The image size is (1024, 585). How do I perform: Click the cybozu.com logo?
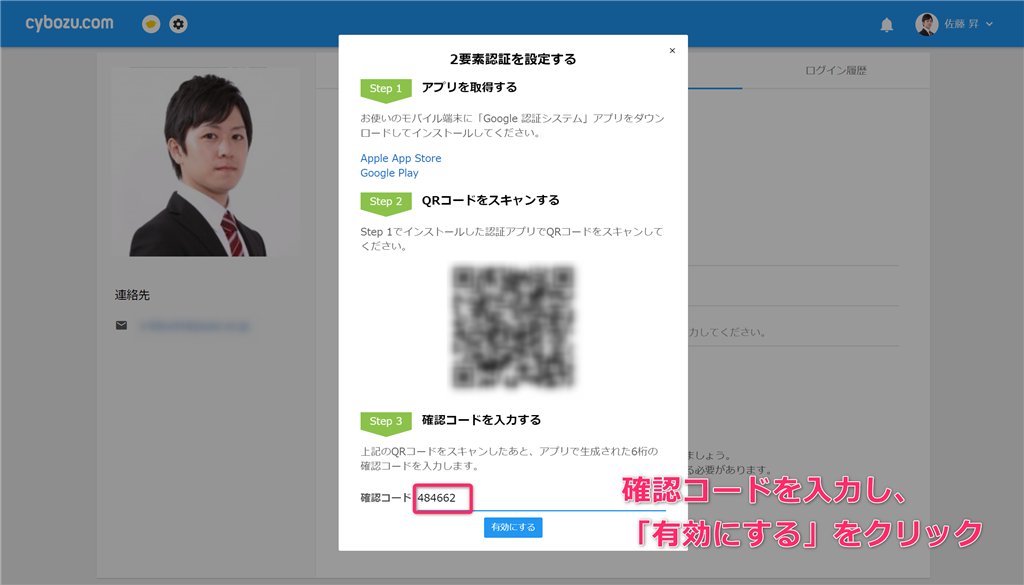click(x=69, y=24)
